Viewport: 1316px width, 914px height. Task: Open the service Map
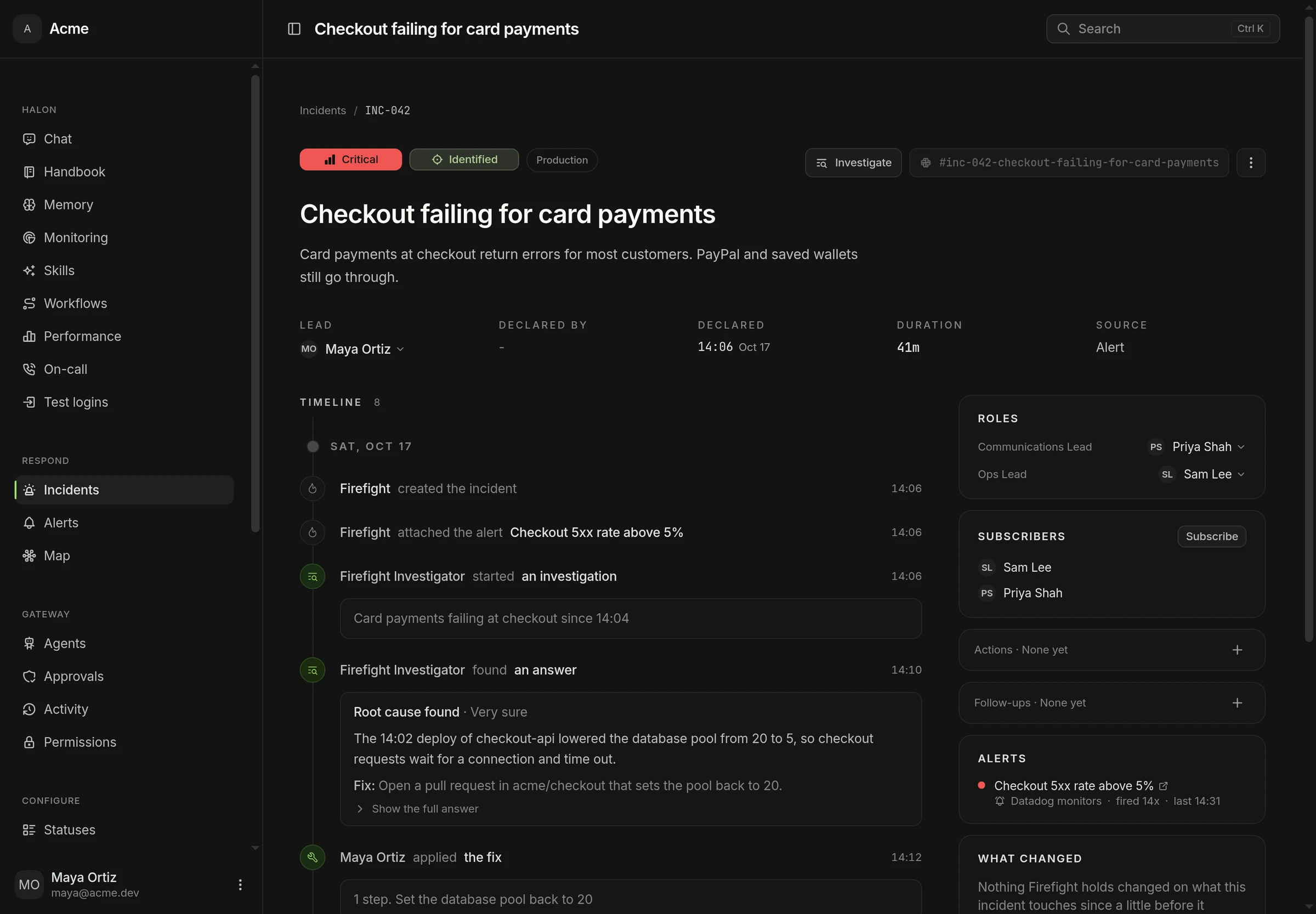tap(124, 556)
